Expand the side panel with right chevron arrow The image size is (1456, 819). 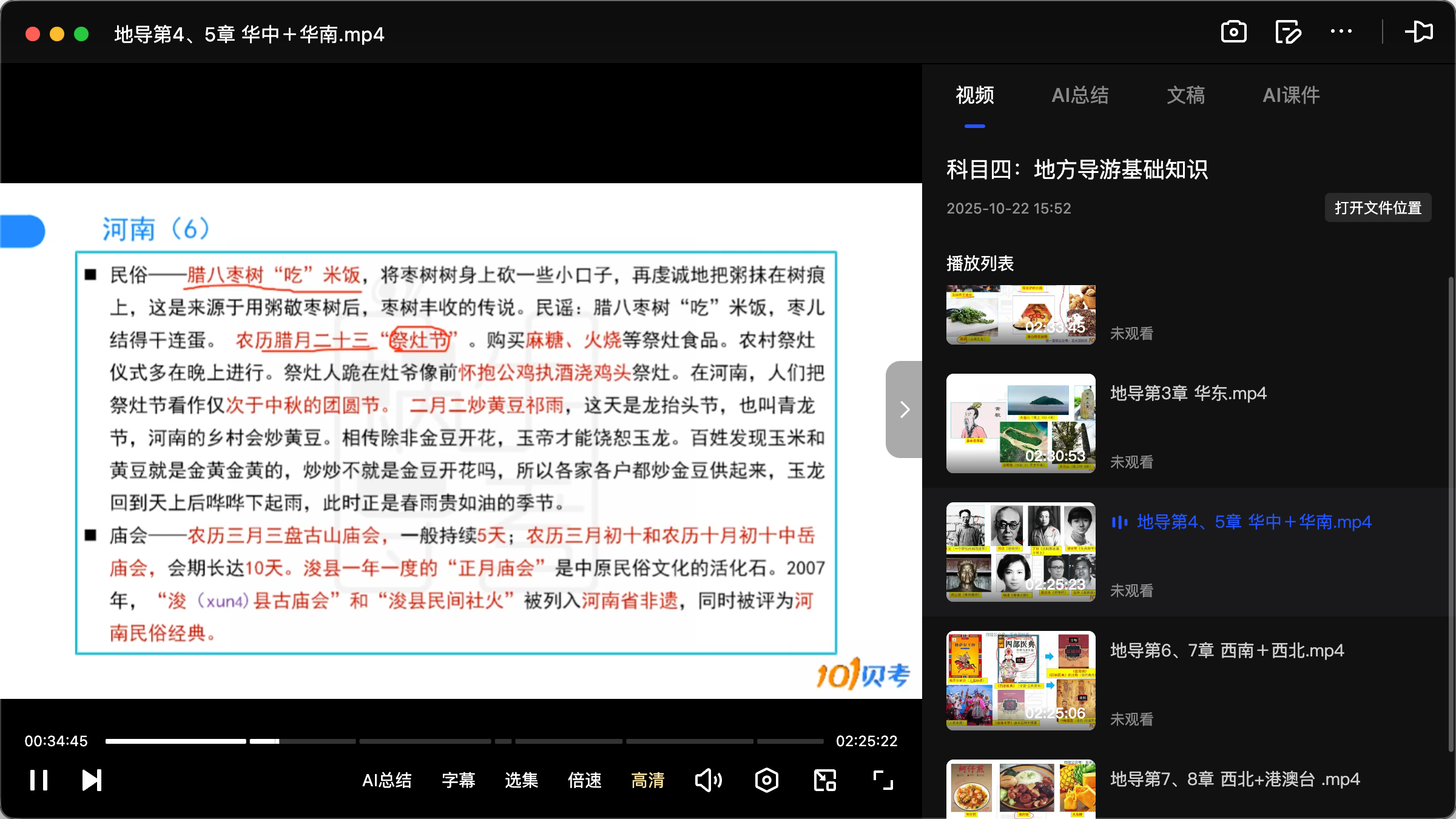click(904, 409)
